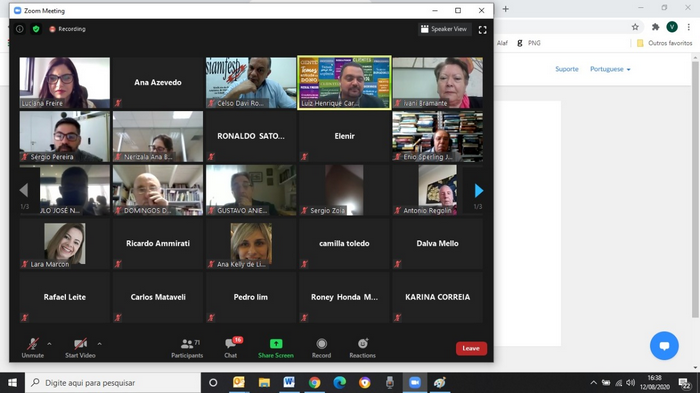The height and width of the screenshot is (393, 700).
Task: Click the Windows search input field
Action: click(x=112, y=383)
